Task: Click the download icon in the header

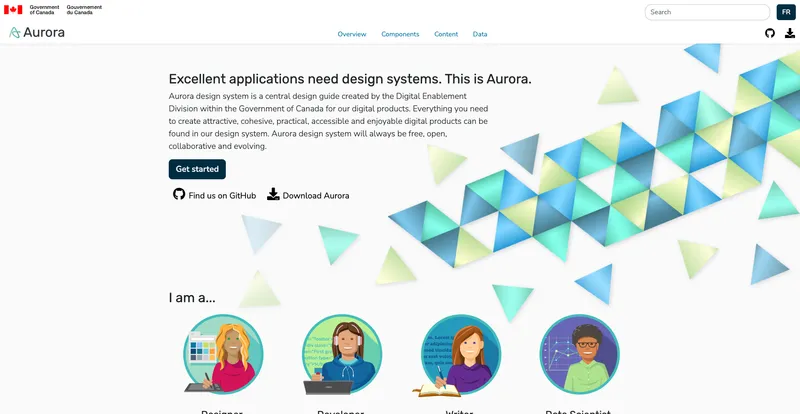Action: tap(790, 33)
